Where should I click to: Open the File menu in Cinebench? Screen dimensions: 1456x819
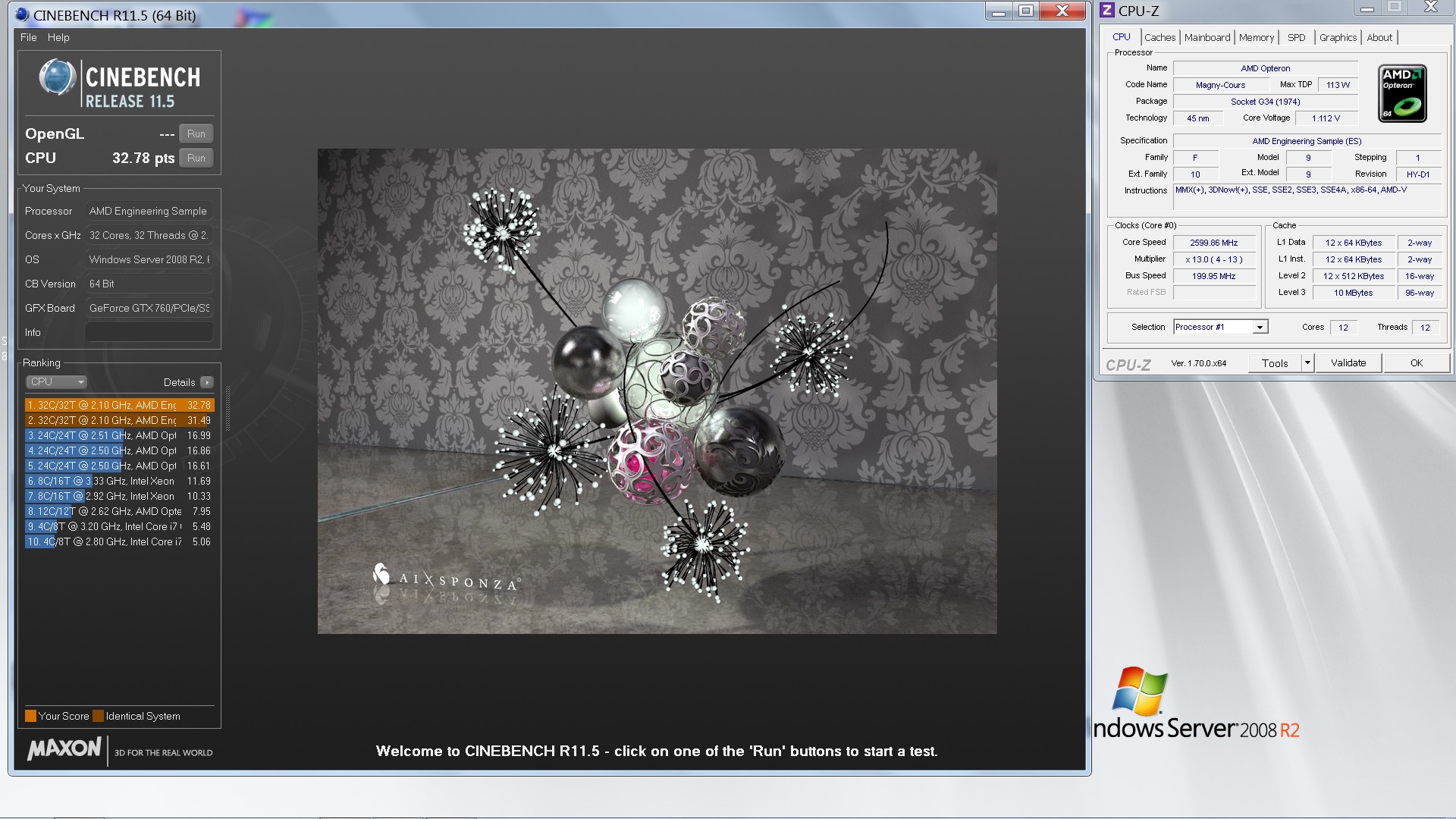pos(28,37)
